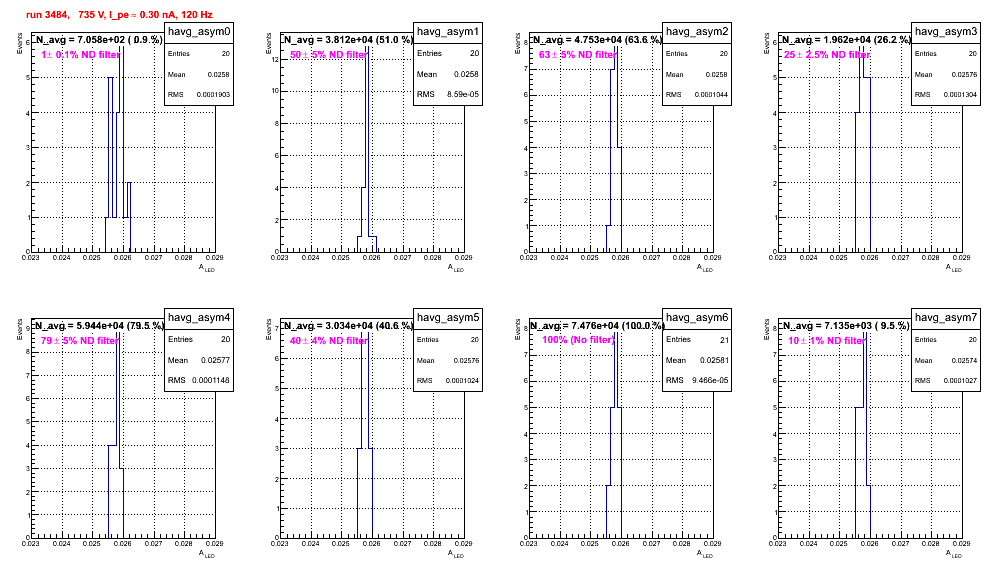Select the 100% (No filter) label

coord(579,340)
